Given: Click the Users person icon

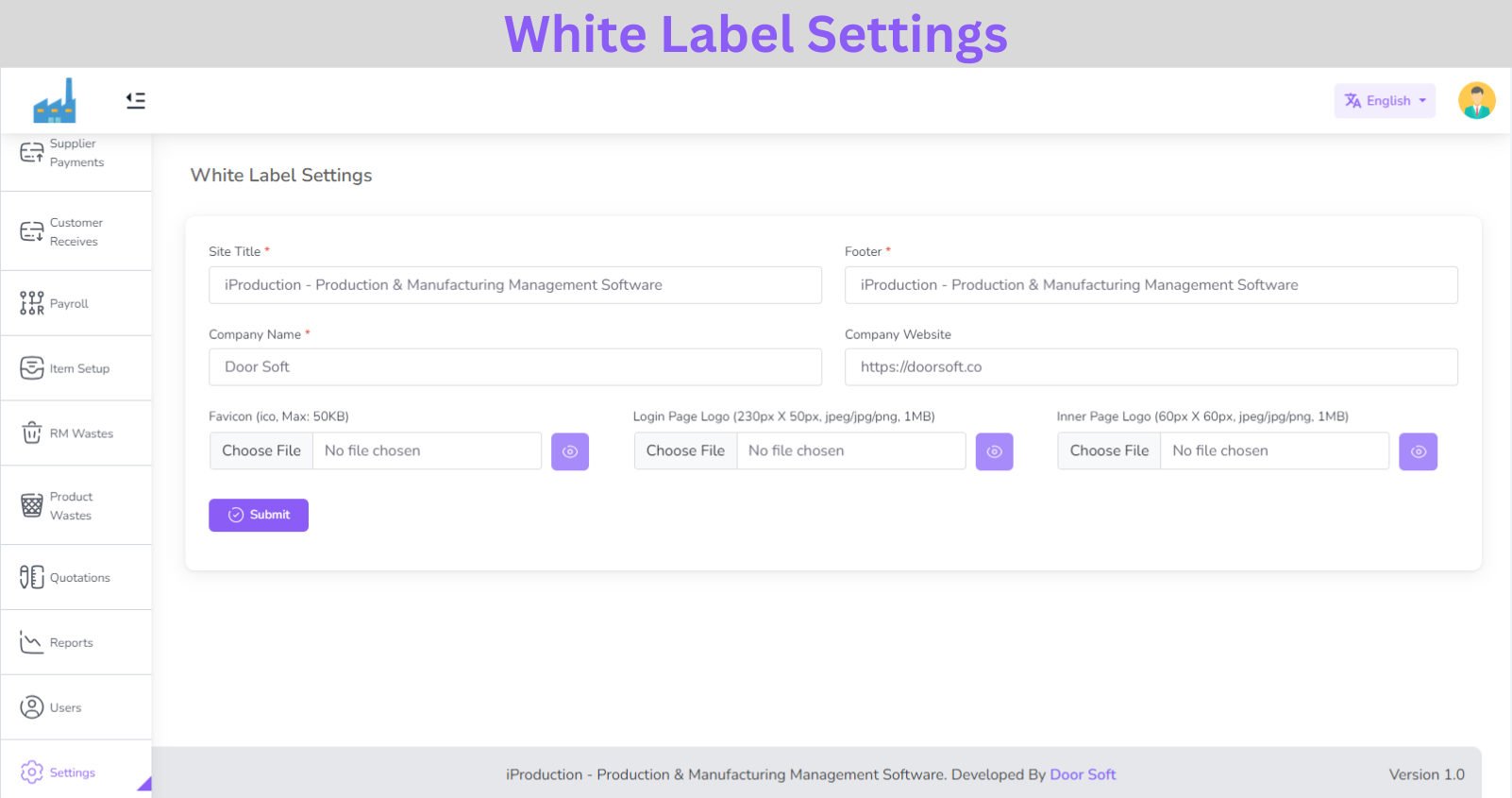Looking at the screenshot, I should (32, 707).
